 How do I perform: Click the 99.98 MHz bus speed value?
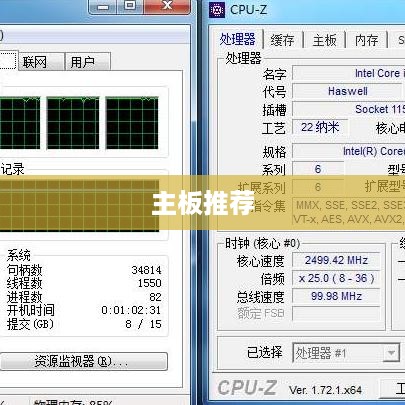tap(336, 296)
